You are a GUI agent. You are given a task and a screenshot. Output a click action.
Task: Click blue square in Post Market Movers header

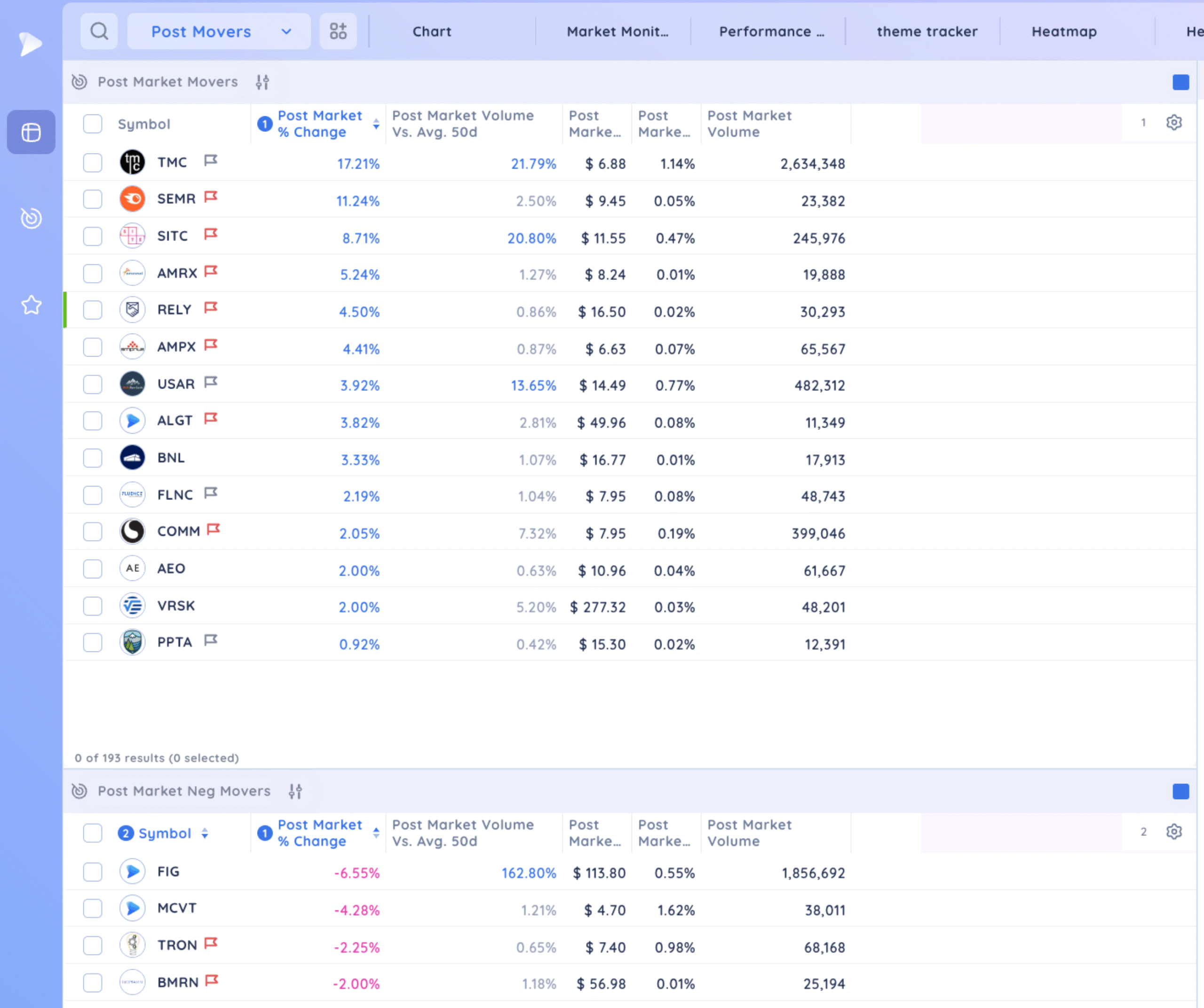click(1180, 83)
